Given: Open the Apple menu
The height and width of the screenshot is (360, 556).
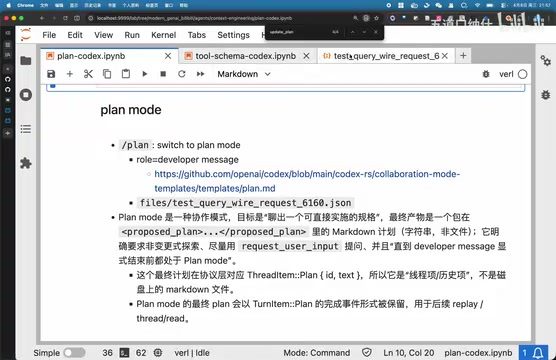Looking at the screenshot, I should click(x=8, y=5).
